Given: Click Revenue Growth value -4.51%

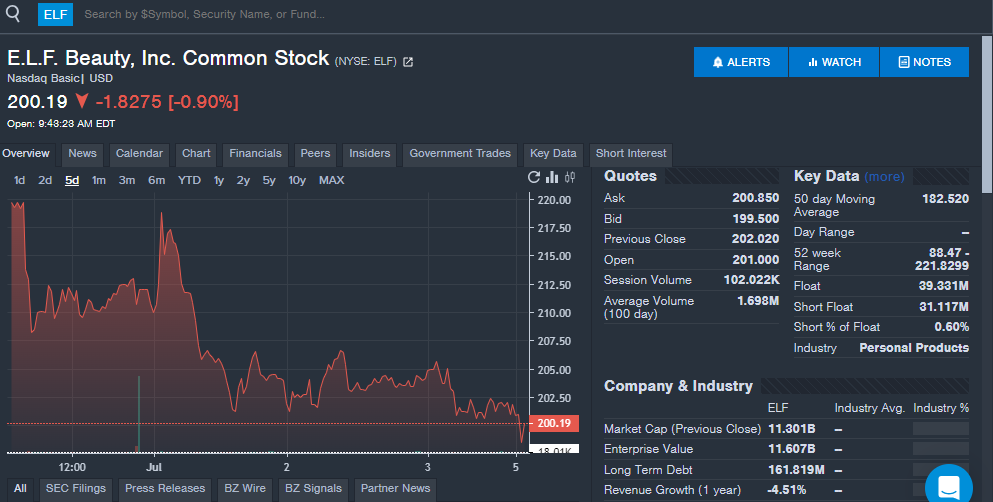Looking at the screenshot, I should tap(787, 491).
